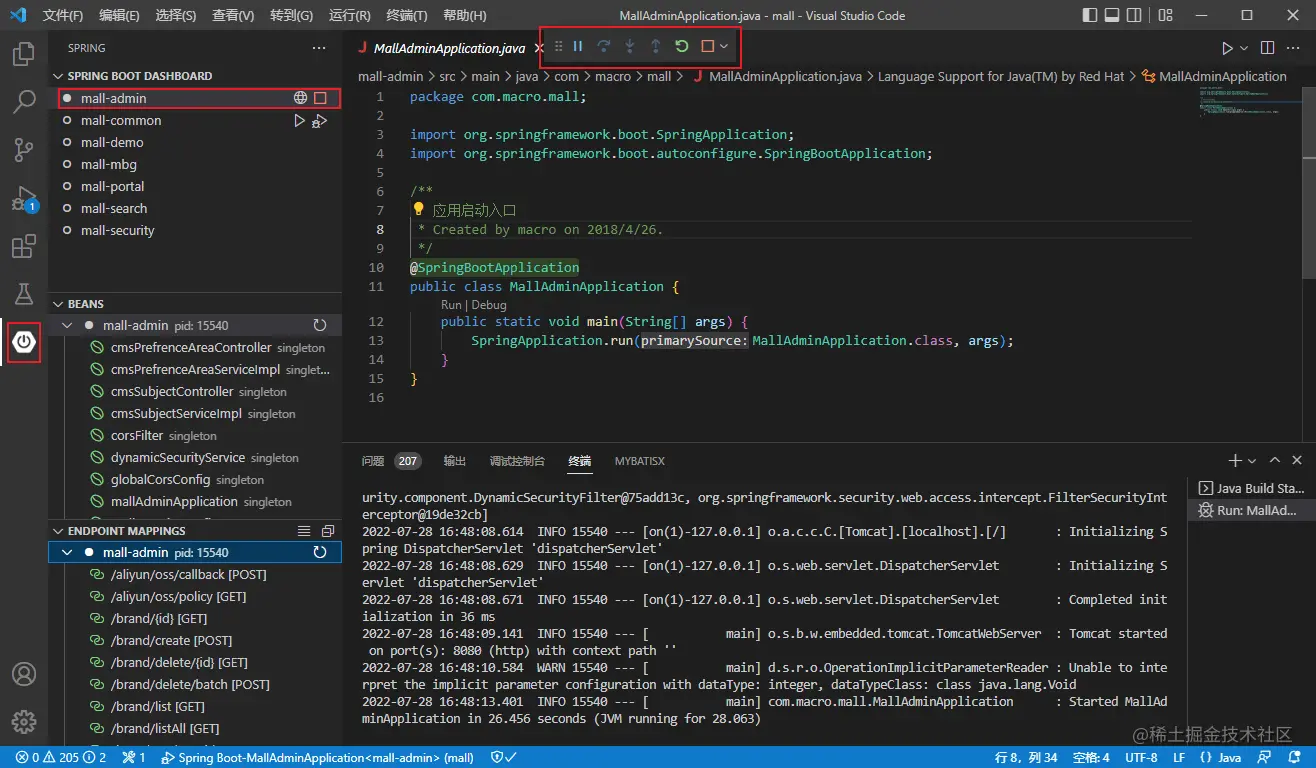Screen dimensions: 1316x768
Task: Click the Endpoint Mappings list view icon
Action: pyautogui.click(x=304, y=531)
